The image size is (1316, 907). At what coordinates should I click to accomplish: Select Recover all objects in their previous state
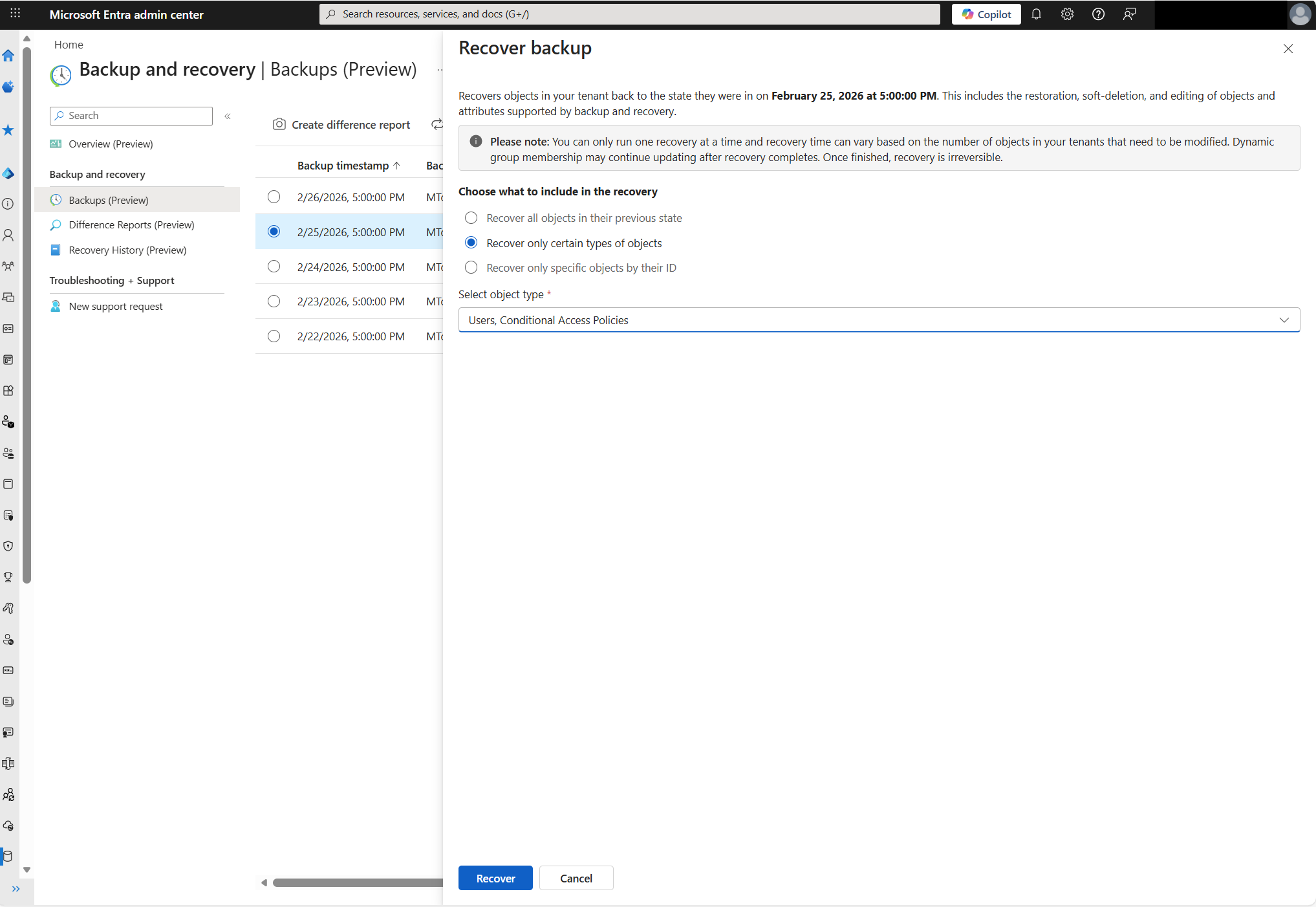pos(471,218)
